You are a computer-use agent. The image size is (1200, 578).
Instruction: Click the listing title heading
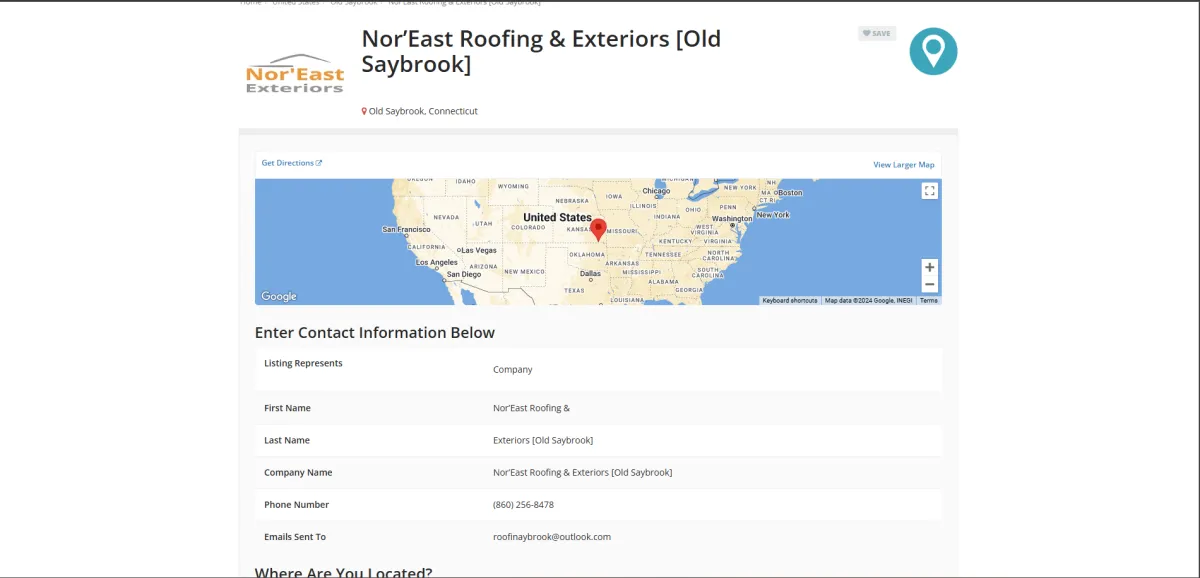click(541, 52)
